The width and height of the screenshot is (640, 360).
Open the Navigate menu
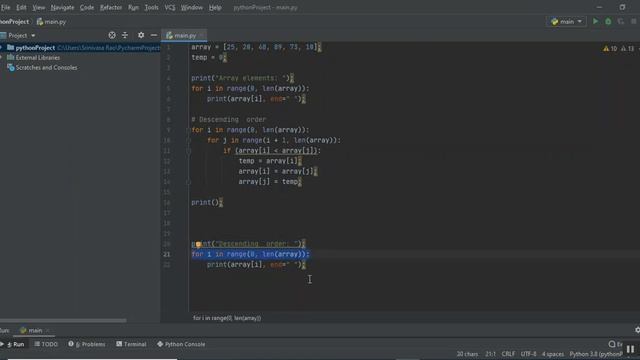(62, 7)
